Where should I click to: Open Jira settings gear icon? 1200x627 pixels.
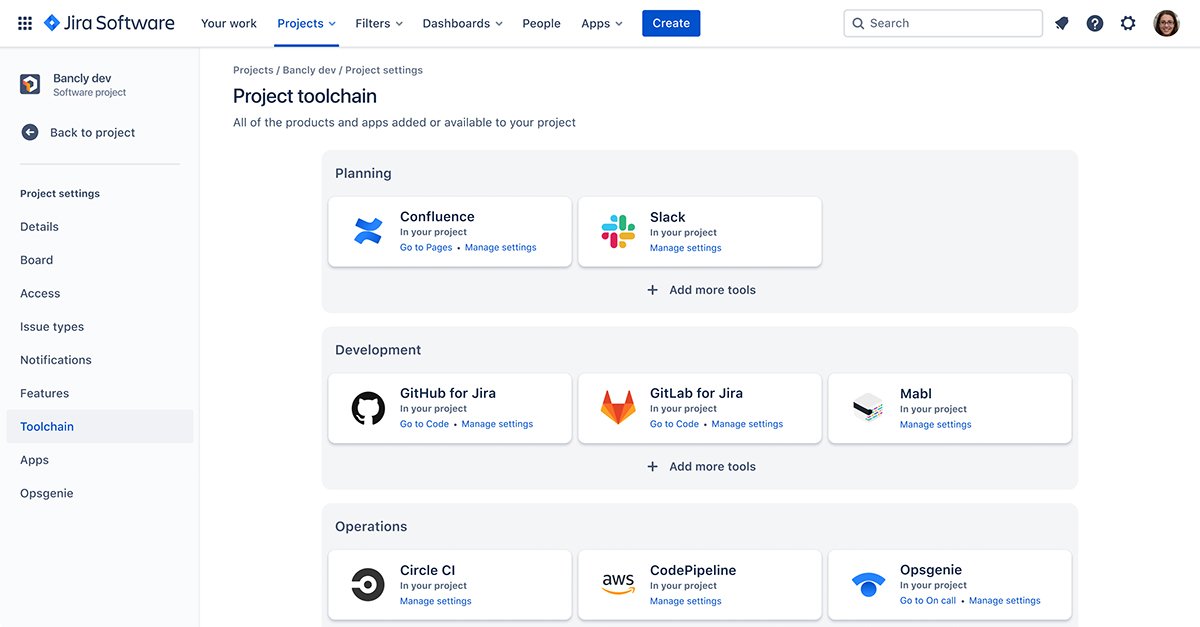click(1128, 22)
